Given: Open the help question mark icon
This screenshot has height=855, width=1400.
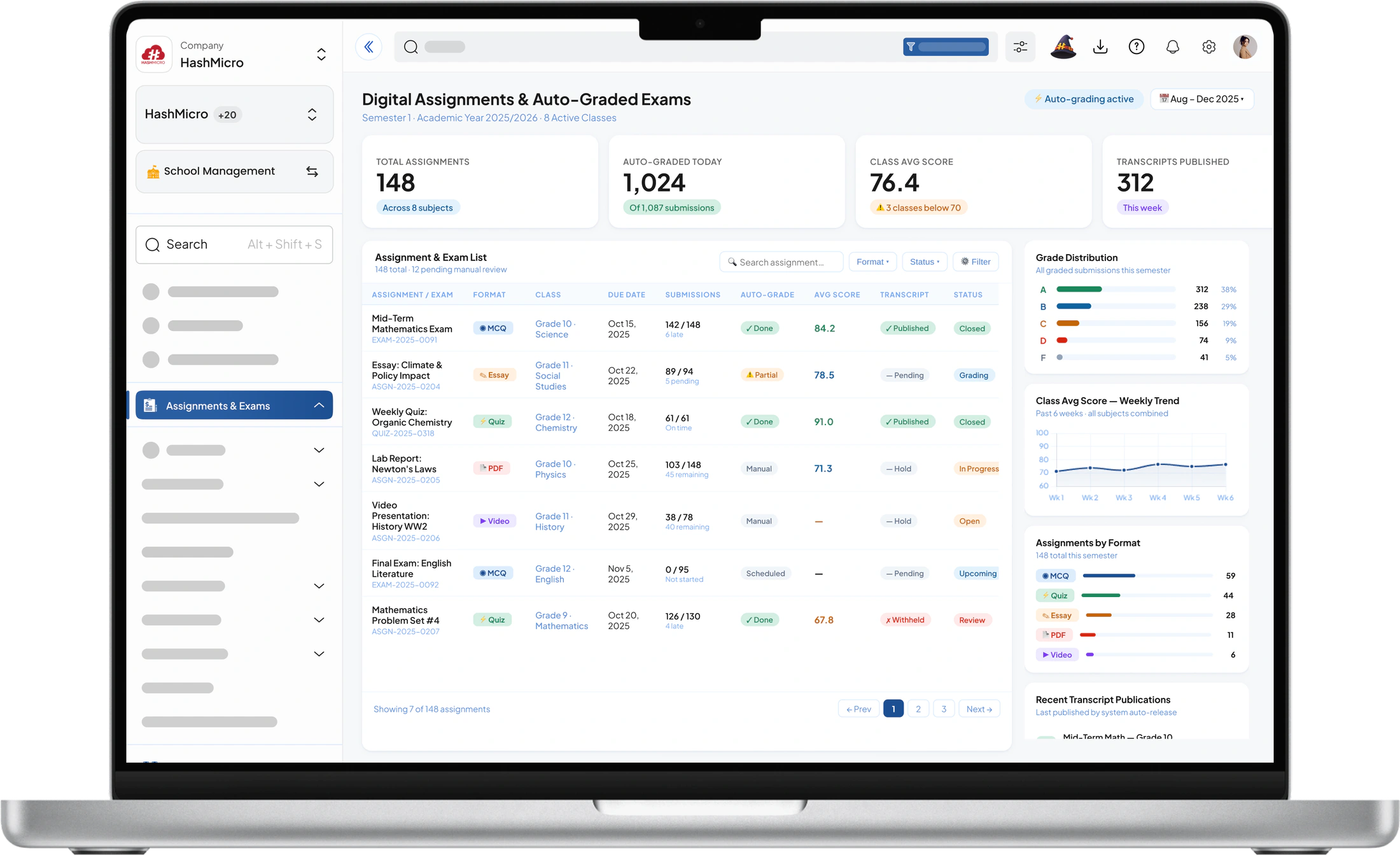Looking at the screenshot, I should [1137, 46].
